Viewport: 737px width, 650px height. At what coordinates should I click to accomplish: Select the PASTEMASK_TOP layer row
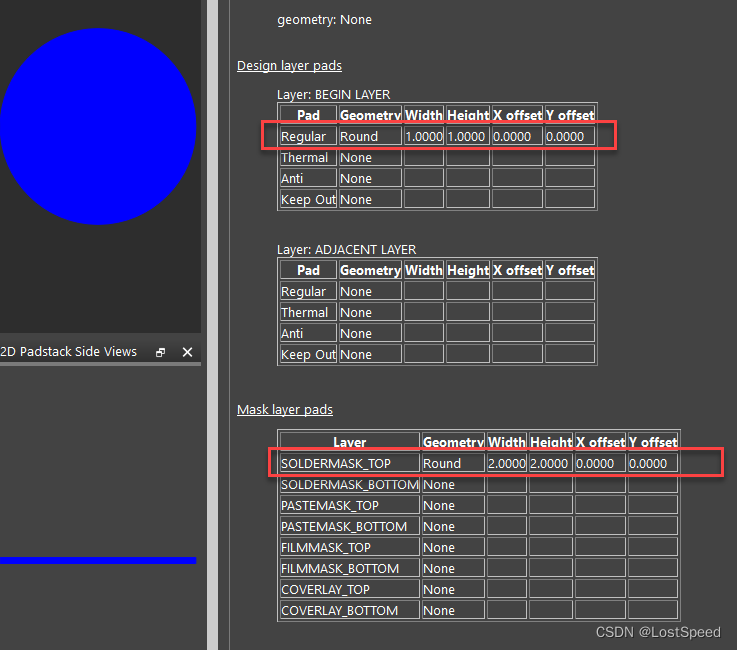(x=330, y=506)
